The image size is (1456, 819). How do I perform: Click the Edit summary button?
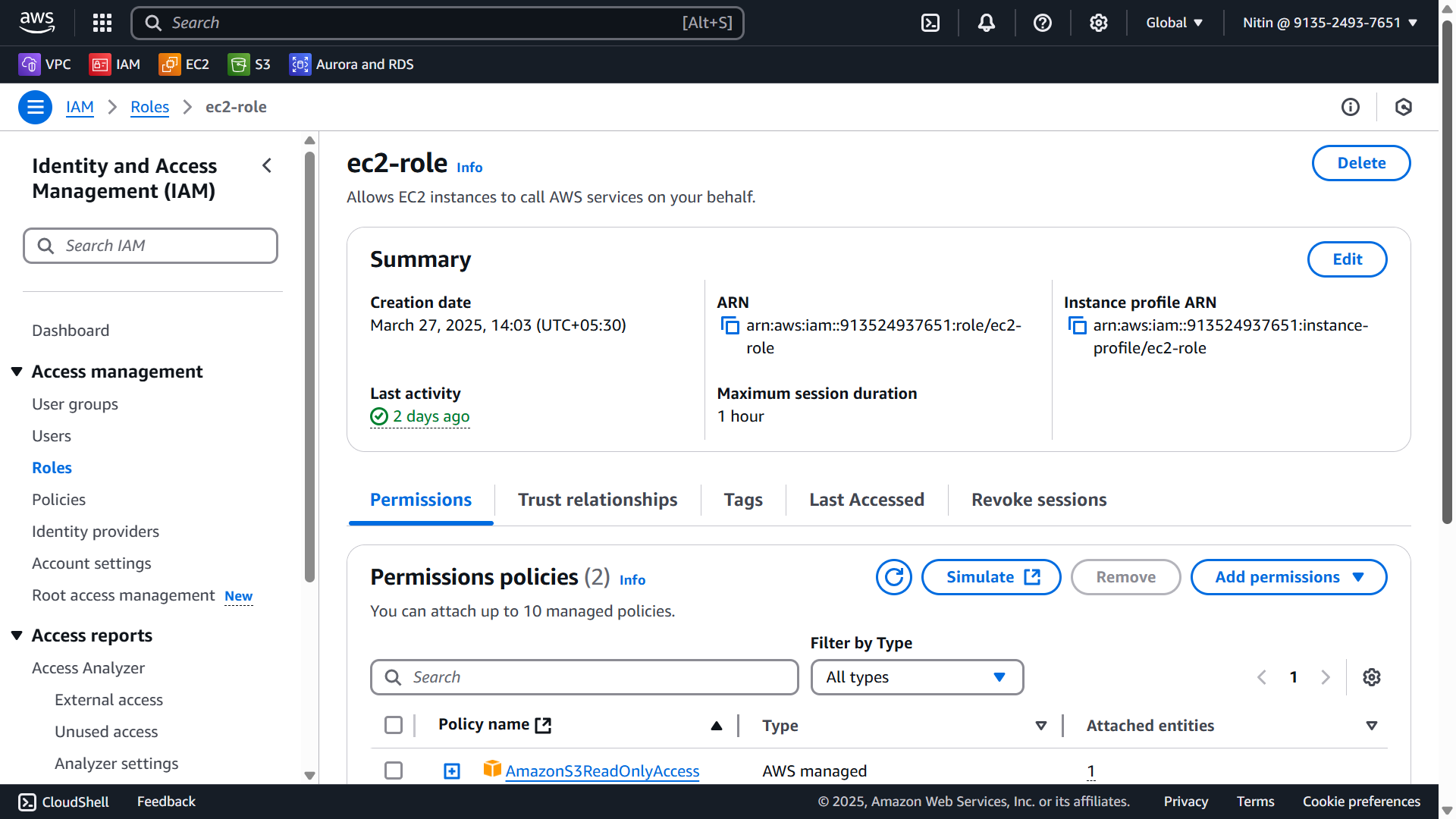click(1348, 259)
